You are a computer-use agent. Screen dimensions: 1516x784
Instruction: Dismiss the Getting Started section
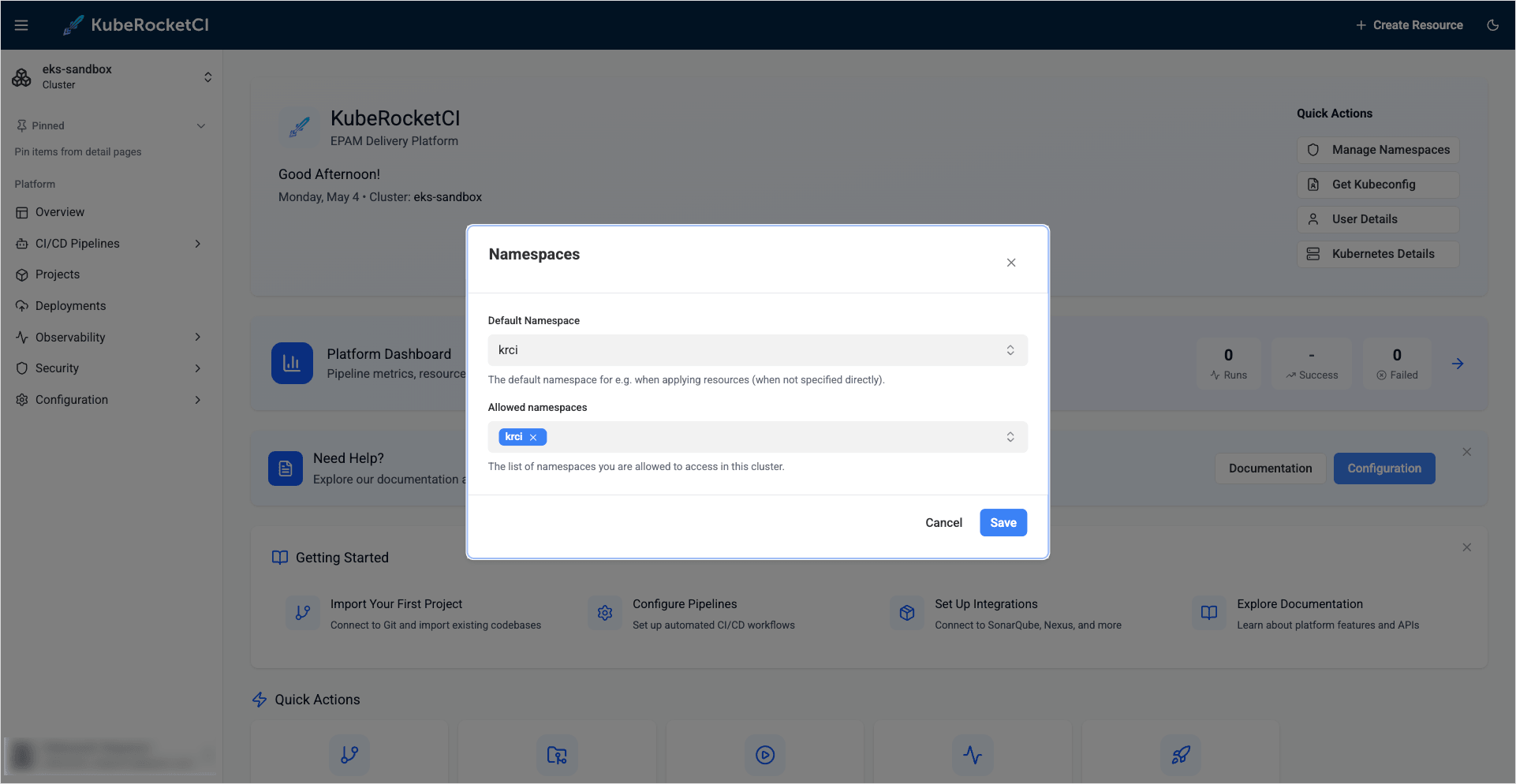(1467, 547)
